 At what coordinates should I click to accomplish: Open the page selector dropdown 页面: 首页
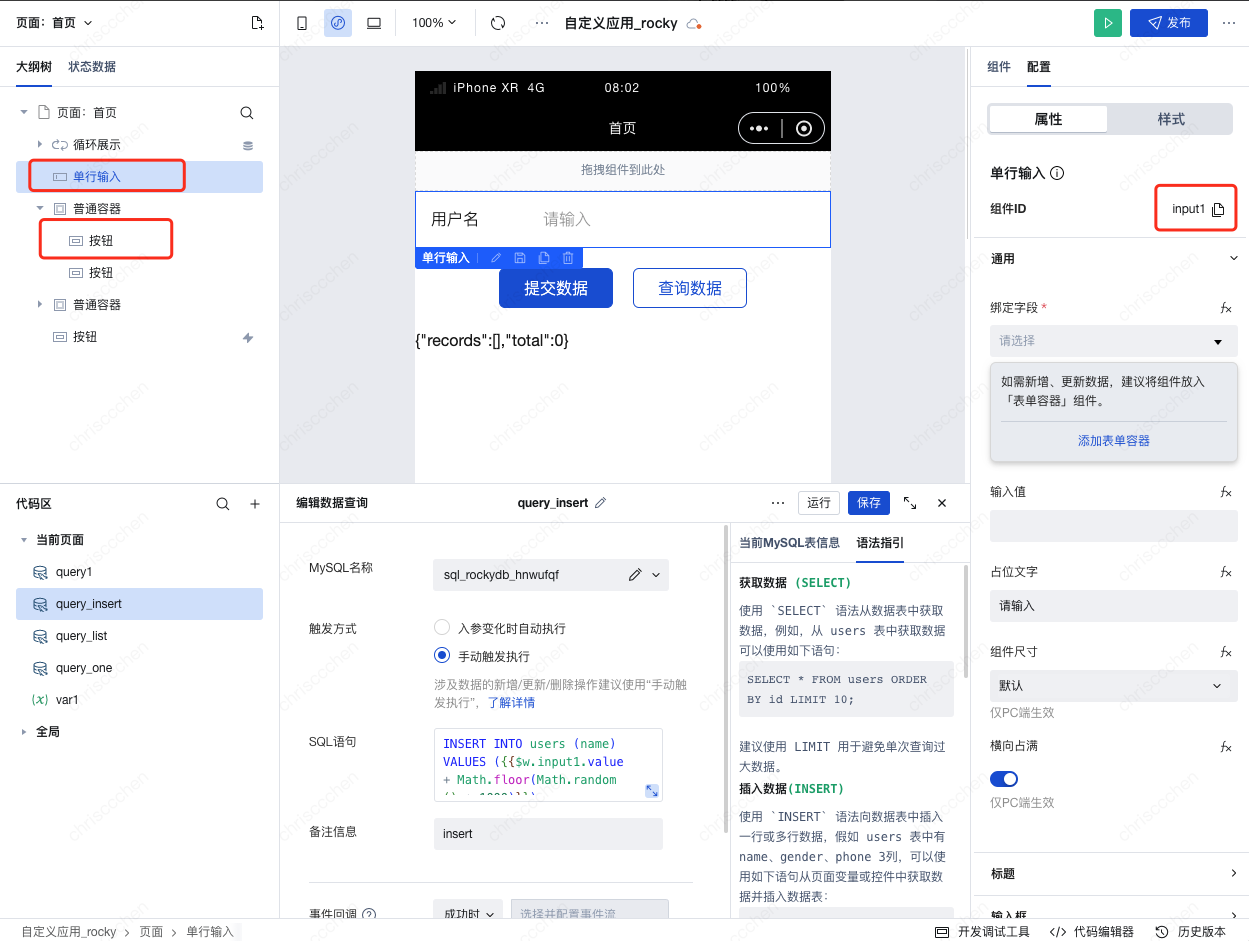(x=54, y=23)
